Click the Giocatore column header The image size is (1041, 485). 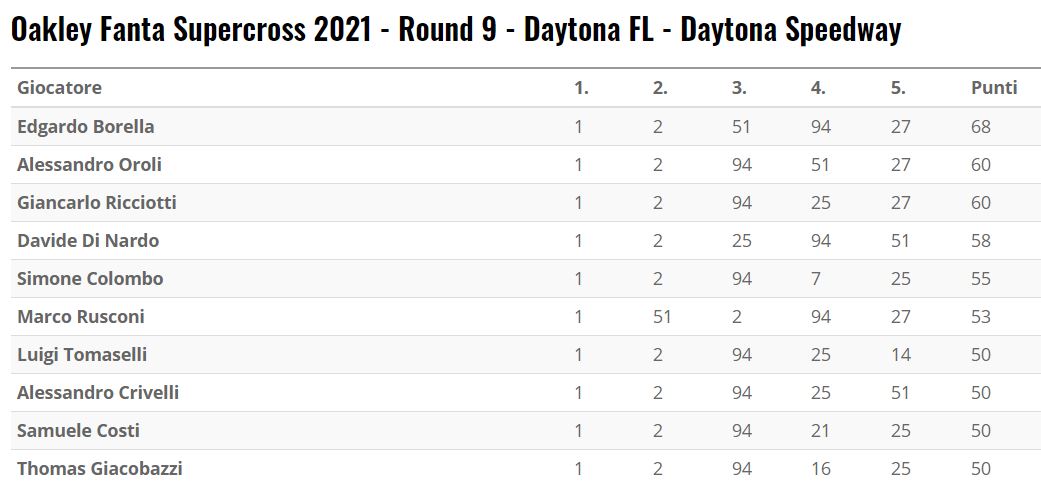coord(59,88)
